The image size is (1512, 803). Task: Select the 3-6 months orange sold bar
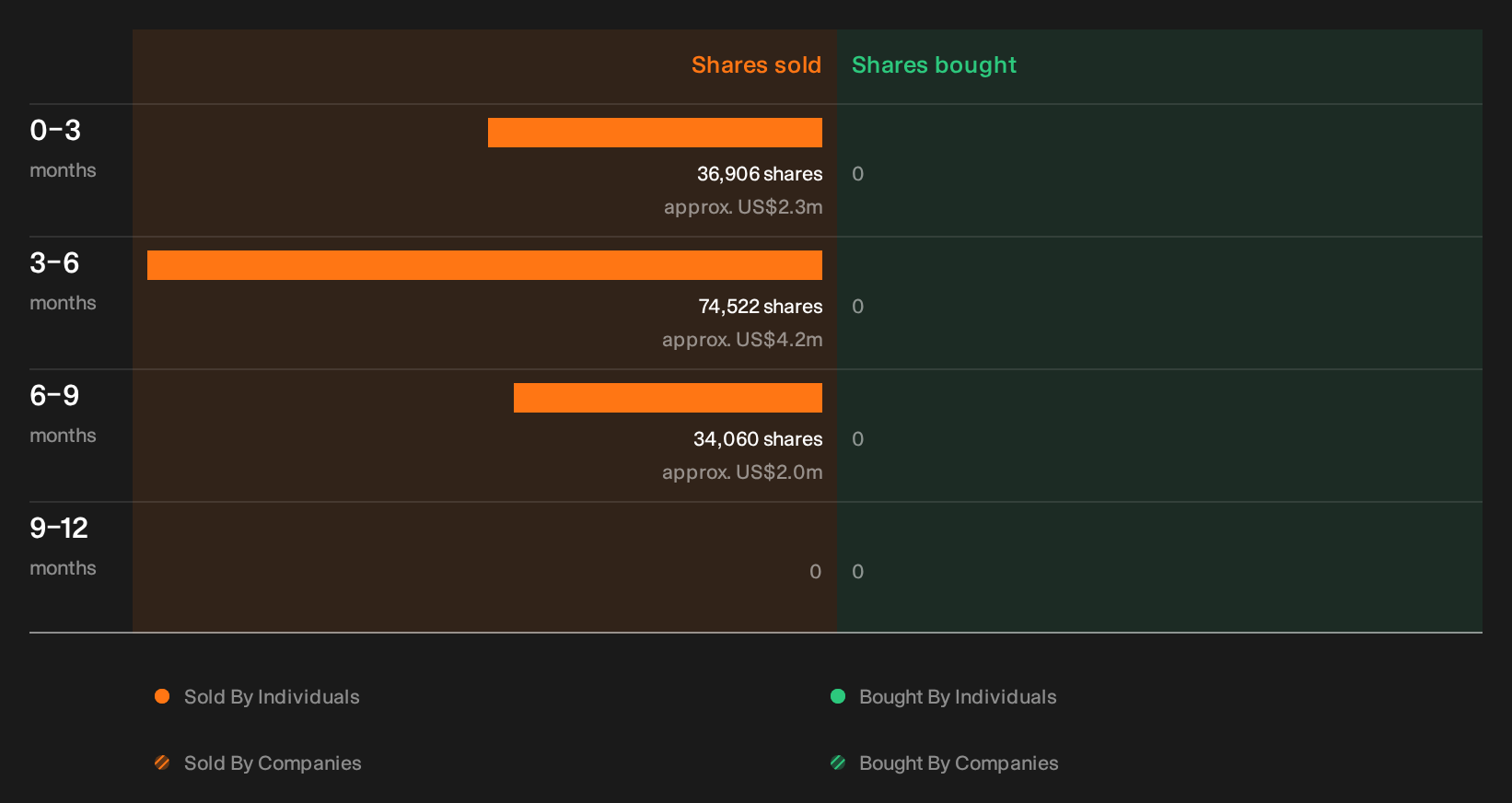(484, 265)
